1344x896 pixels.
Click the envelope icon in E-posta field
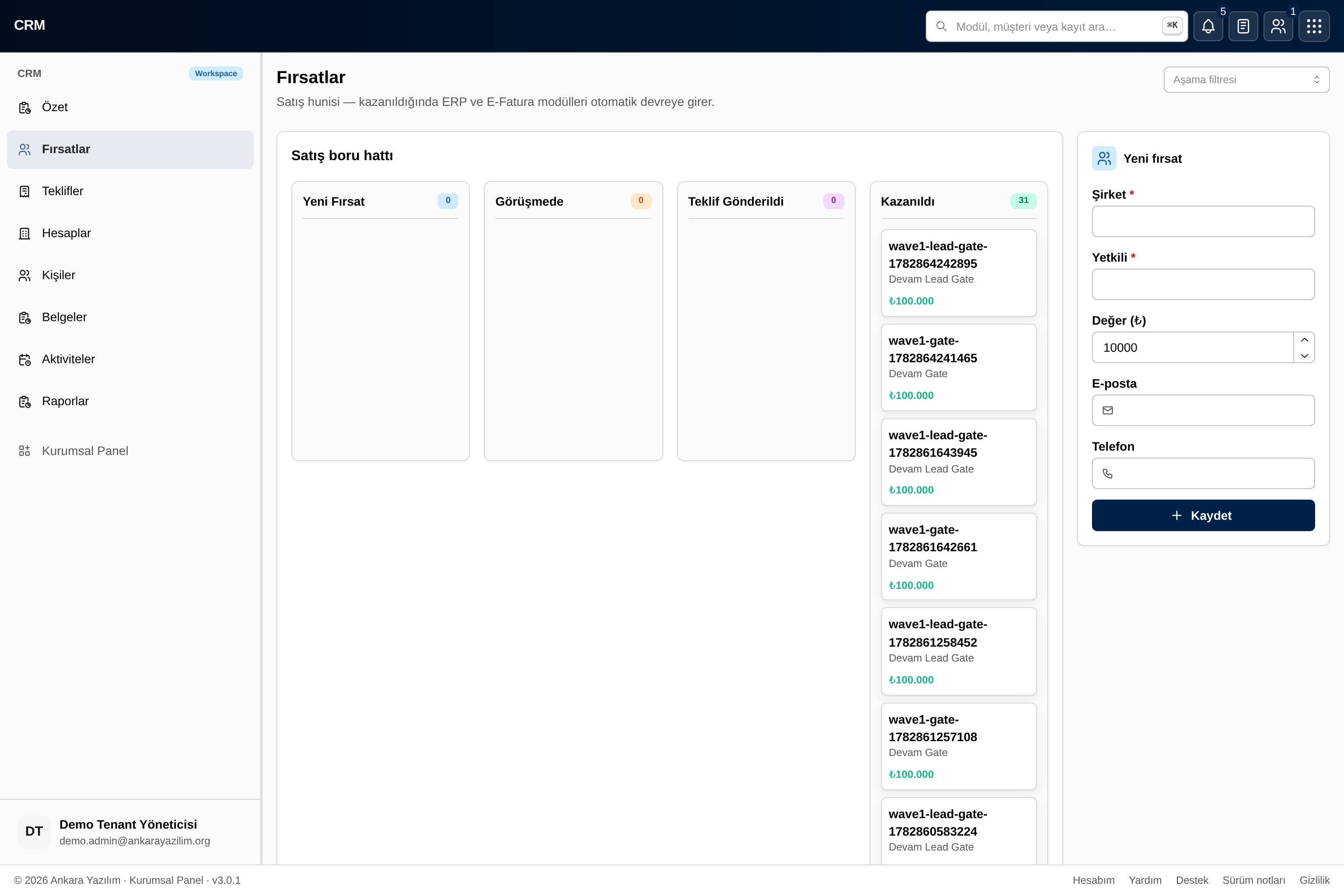tap(1107, 410)
